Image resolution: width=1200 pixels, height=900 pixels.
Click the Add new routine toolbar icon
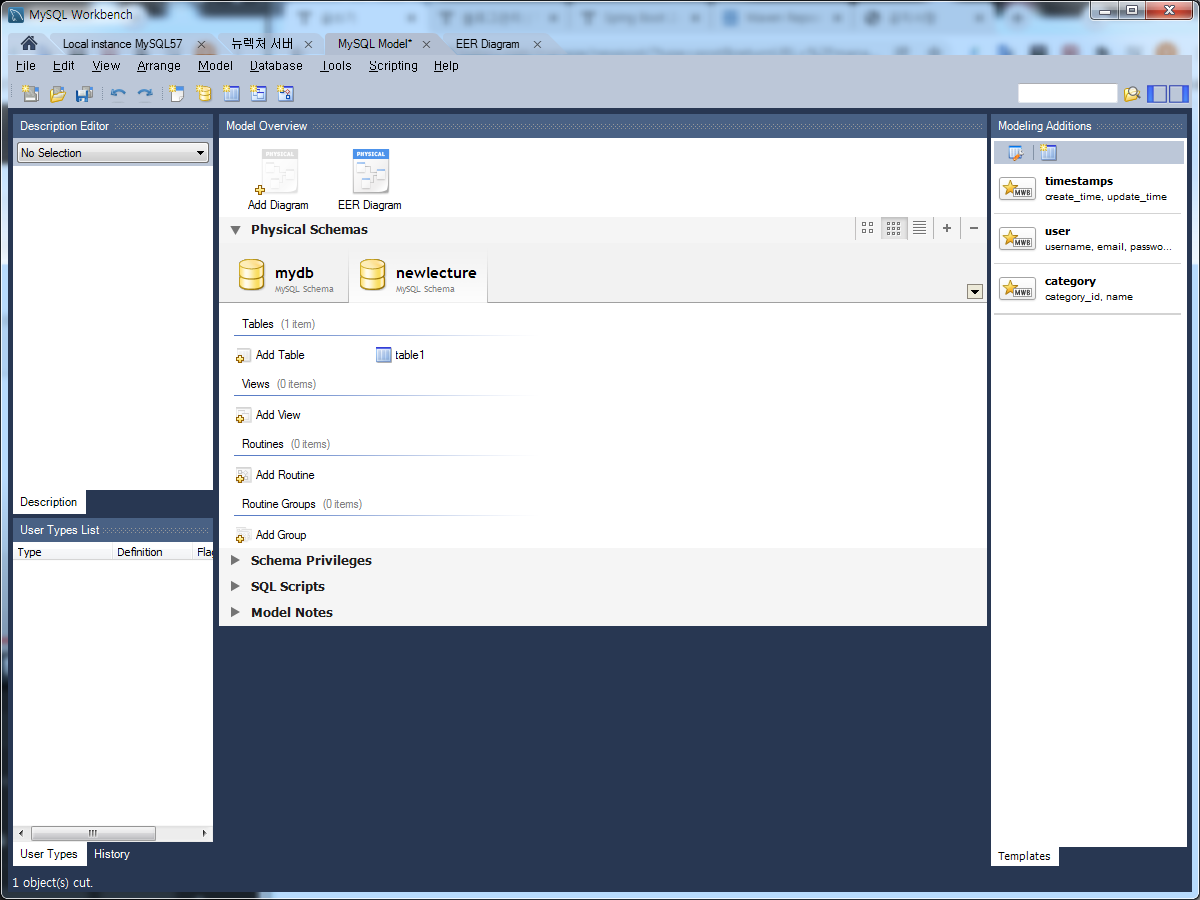[285, 93]
